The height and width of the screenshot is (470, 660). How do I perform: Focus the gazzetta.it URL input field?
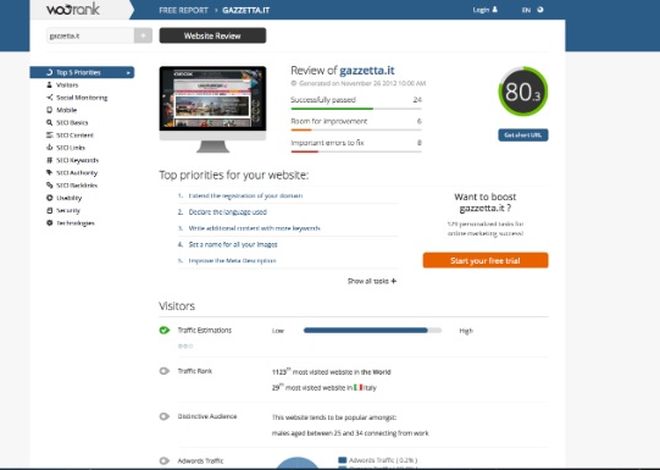(x=90, y=36)
